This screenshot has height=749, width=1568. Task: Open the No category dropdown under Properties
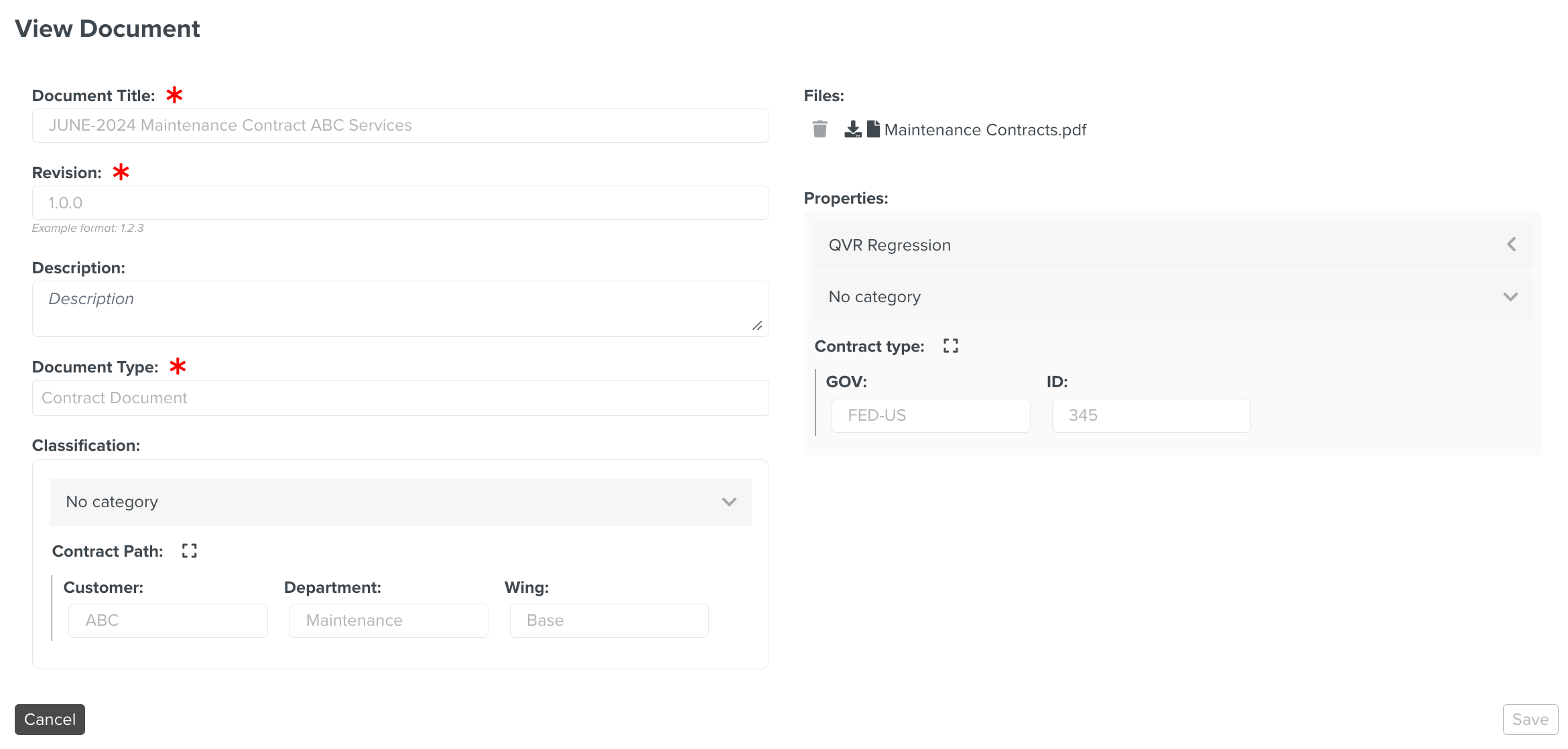1172,297
